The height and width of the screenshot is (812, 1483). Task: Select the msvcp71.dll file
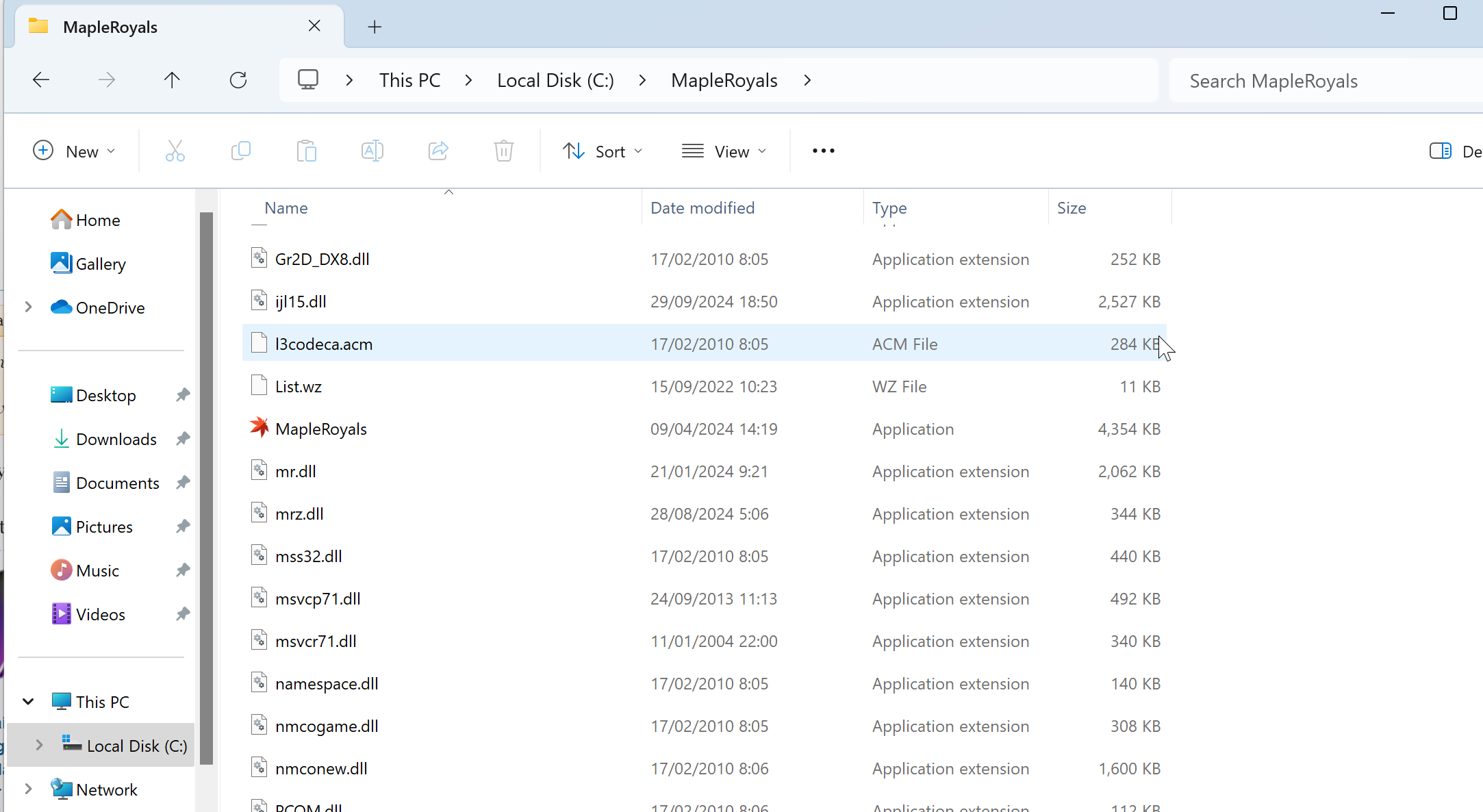tap(704, 598)
